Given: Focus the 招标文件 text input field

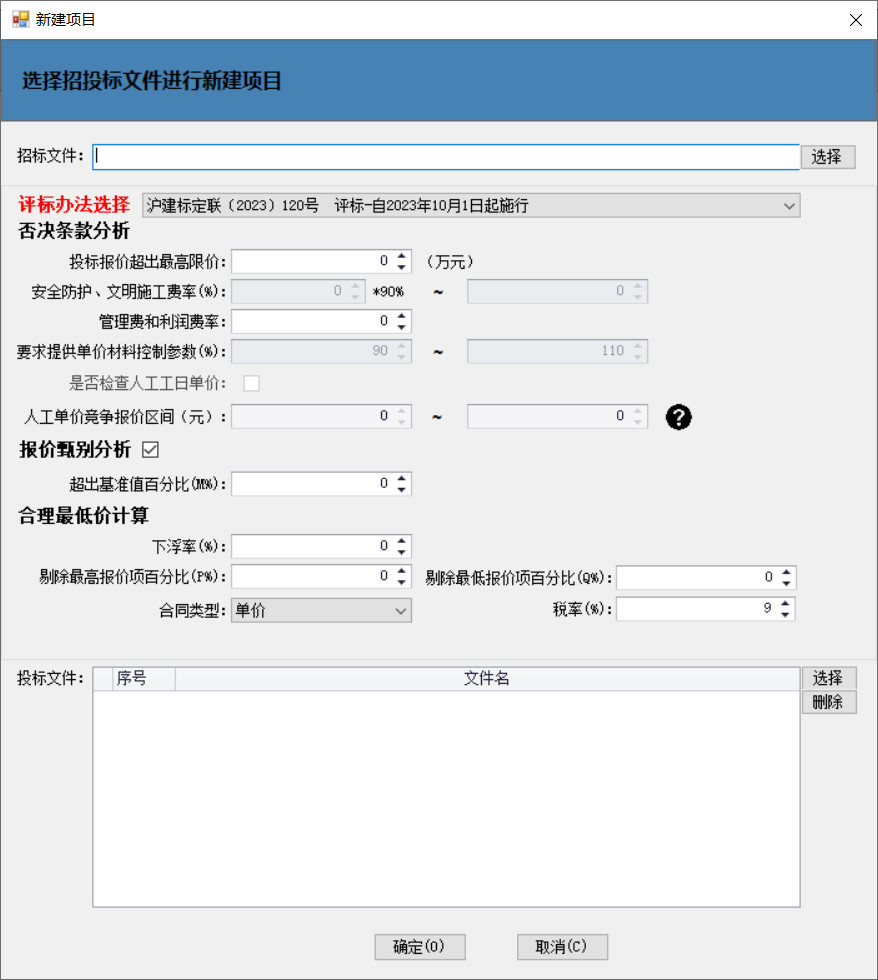Looking at the screenshot, I should [x=445, y=157].
